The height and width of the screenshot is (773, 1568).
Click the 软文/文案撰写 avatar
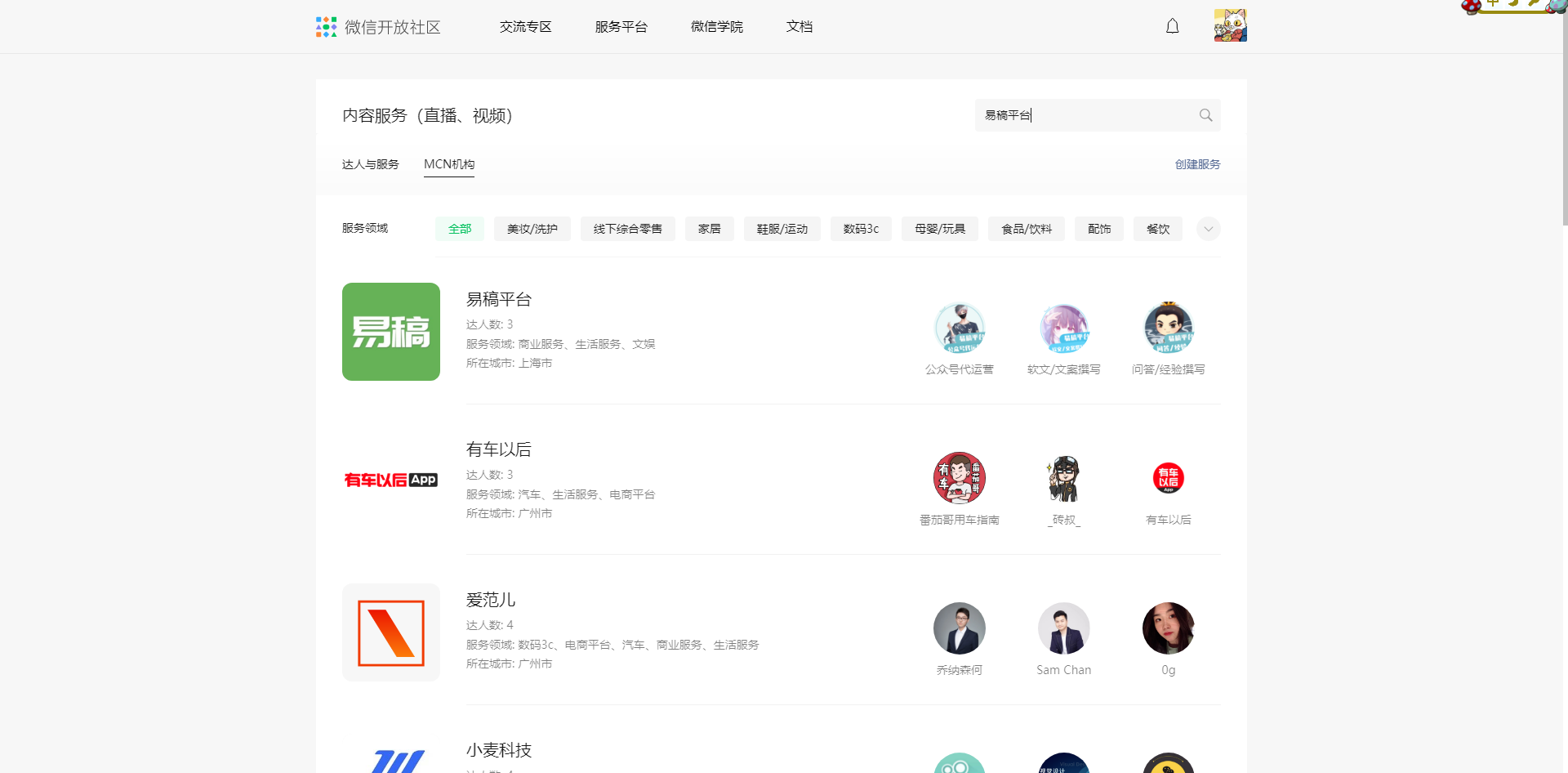coord(1064,328)
